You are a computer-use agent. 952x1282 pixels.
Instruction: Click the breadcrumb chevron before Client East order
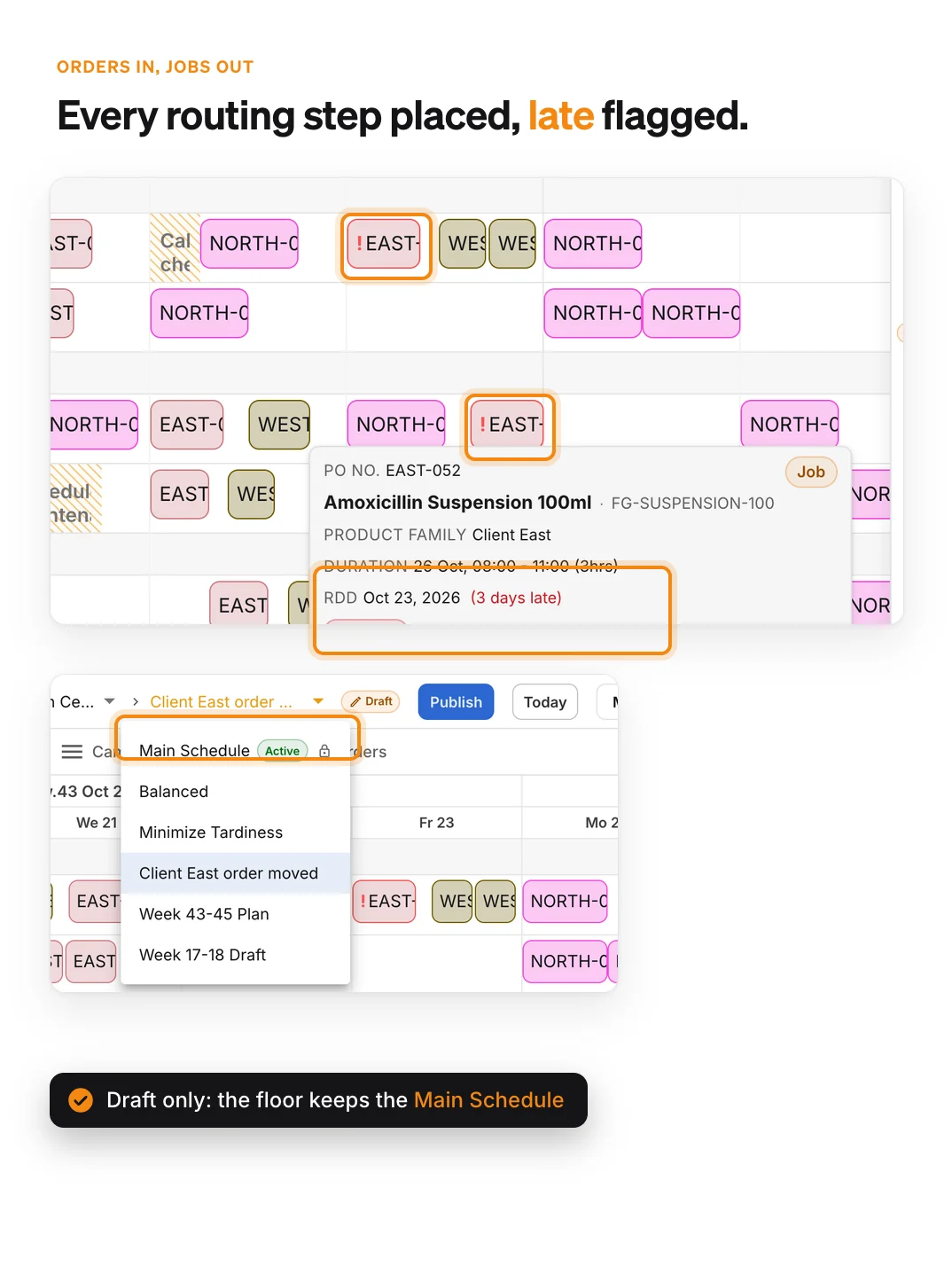tap(136, 701)
